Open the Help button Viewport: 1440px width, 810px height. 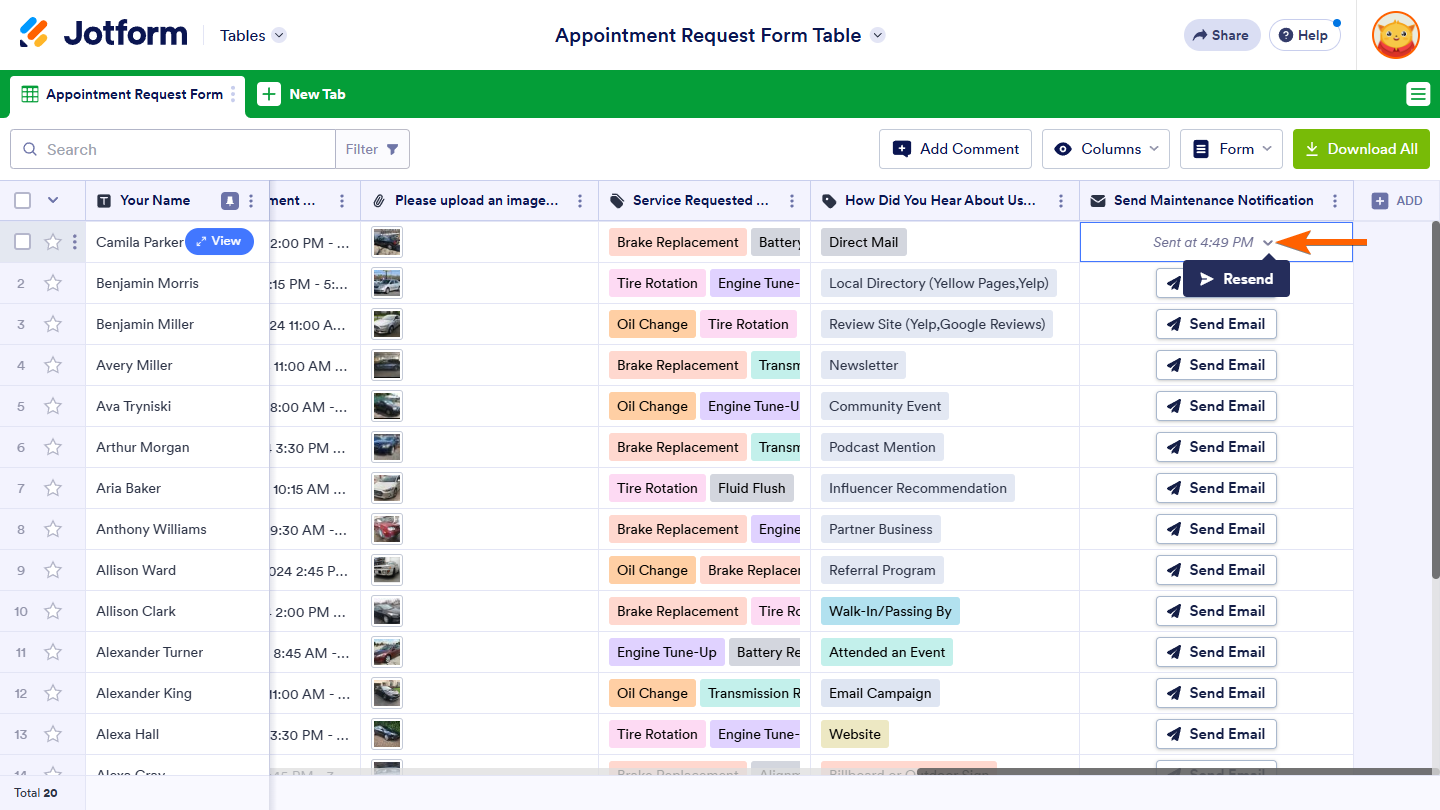(1304, 35)
